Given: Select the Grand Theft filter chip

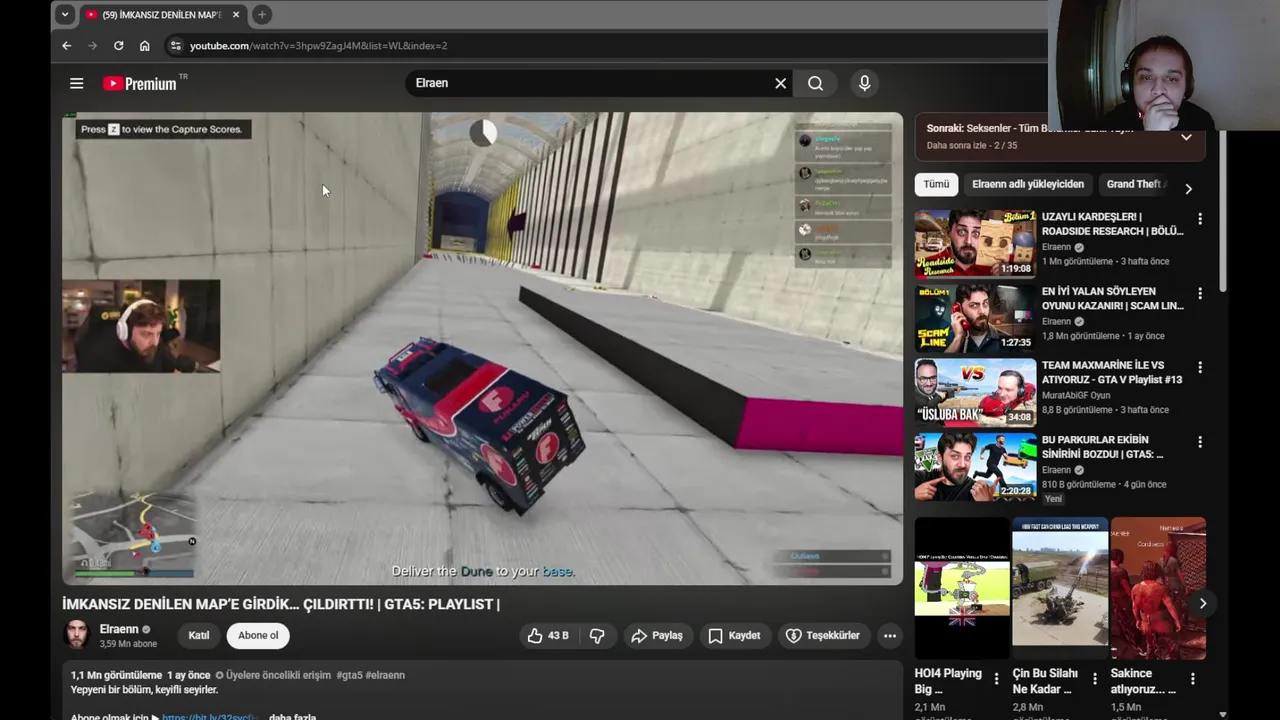Looking at the screenshot, I should 1134,184.
